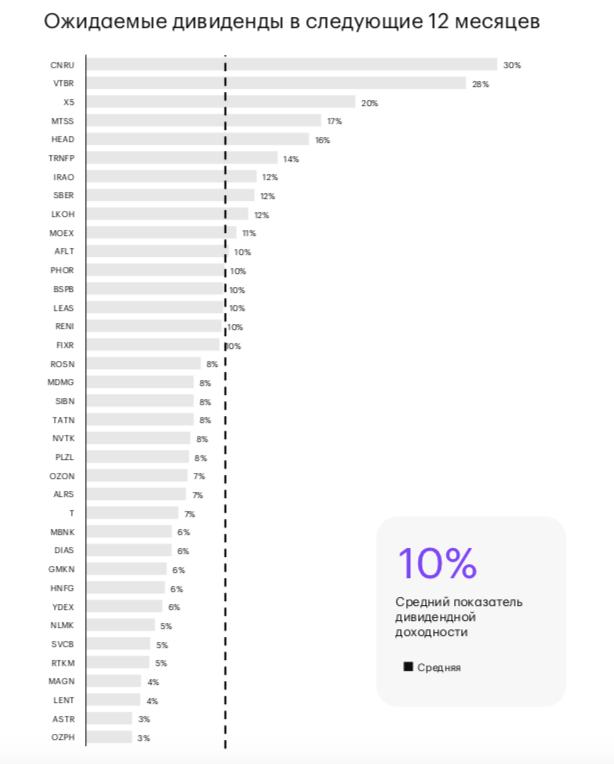Click the GMKN dividend bar
The image size is (614, 764).
(126, 569)
